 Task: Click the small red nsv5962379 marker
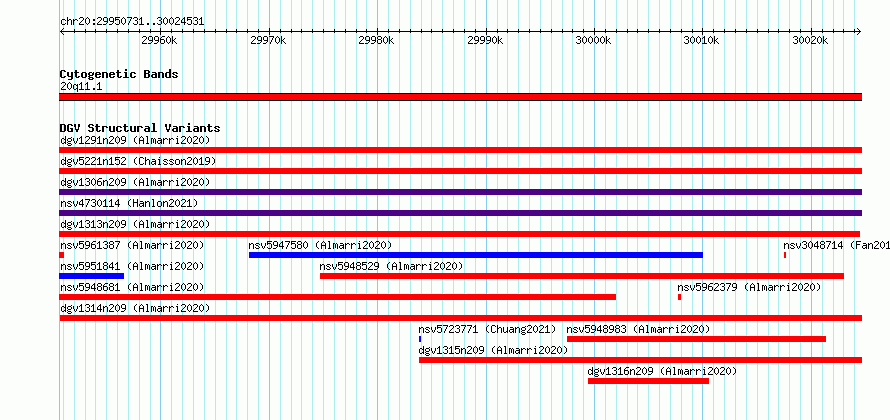[679, 297]
